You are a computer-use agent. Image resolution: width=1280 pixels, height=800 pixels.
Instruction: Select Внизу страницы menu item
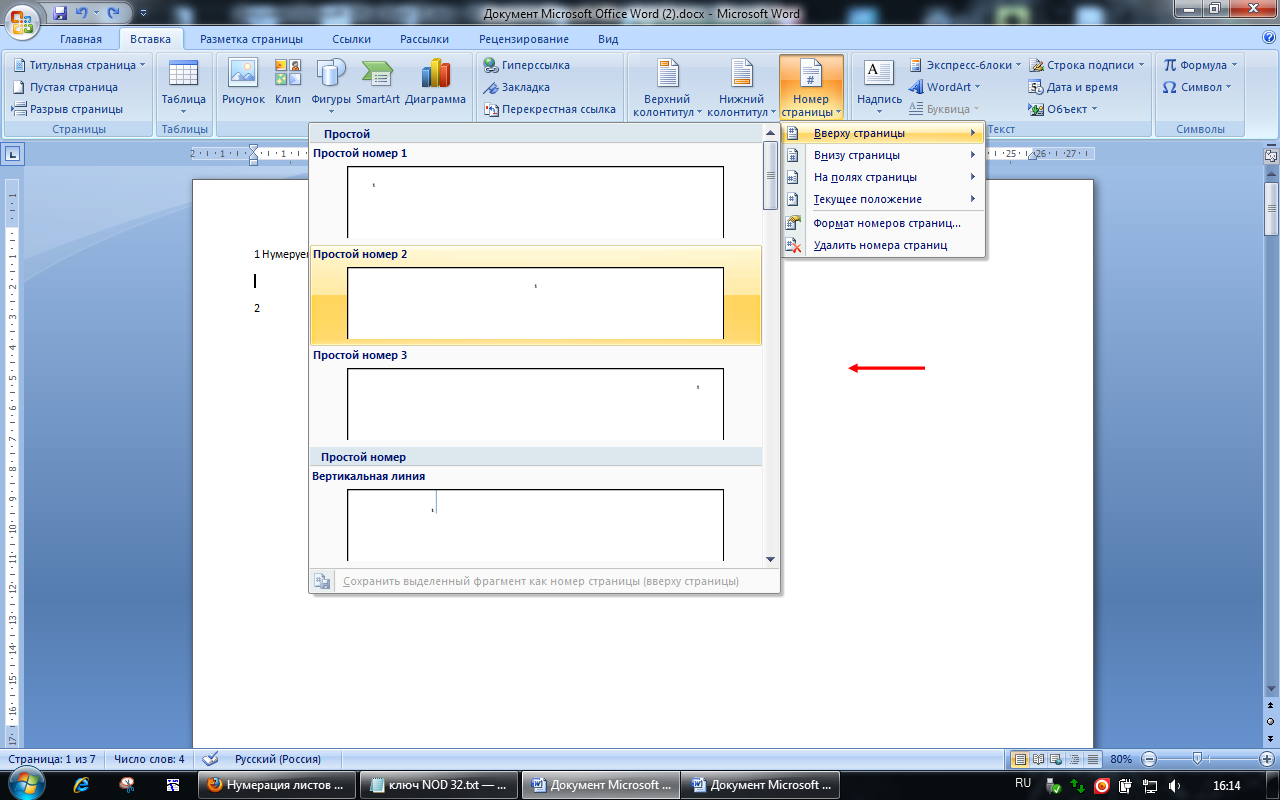coord(883,155)
